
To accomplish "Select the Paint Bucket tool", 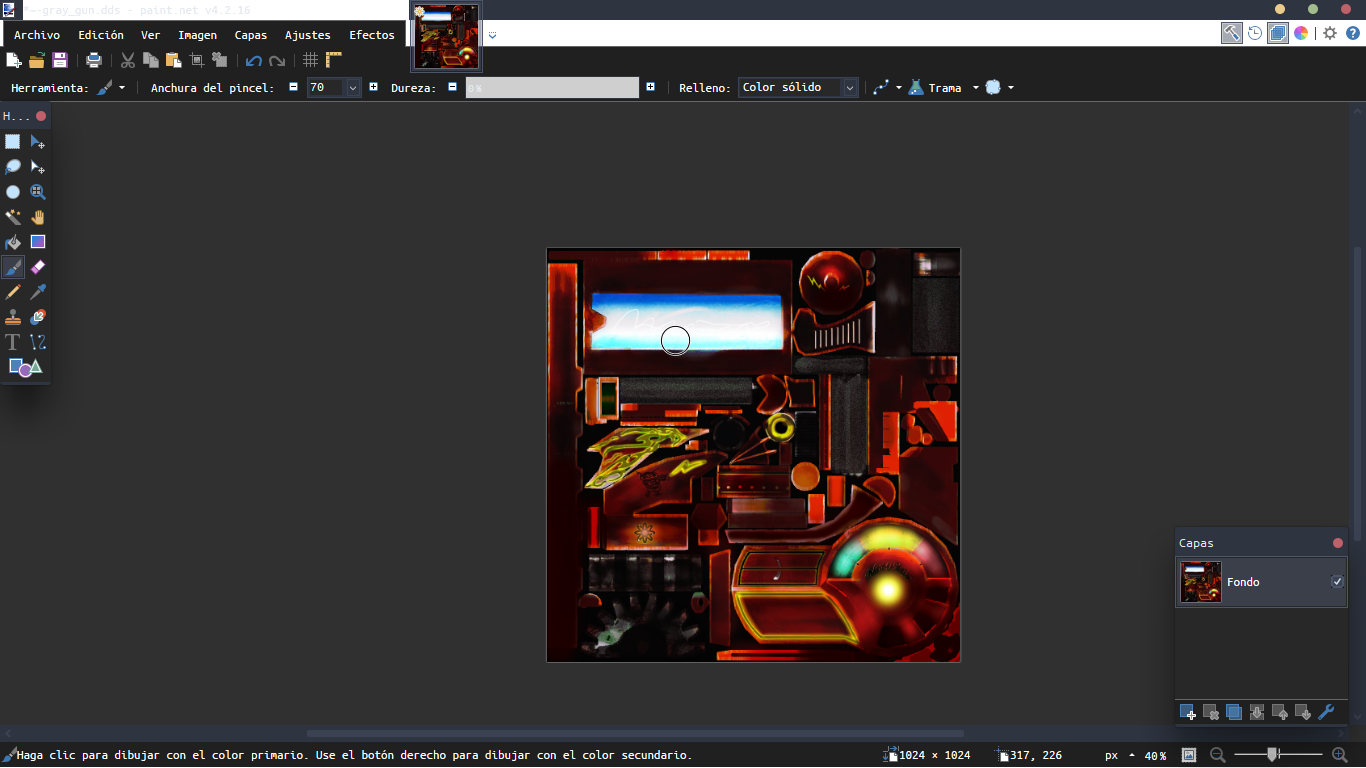I will [13, 242].
